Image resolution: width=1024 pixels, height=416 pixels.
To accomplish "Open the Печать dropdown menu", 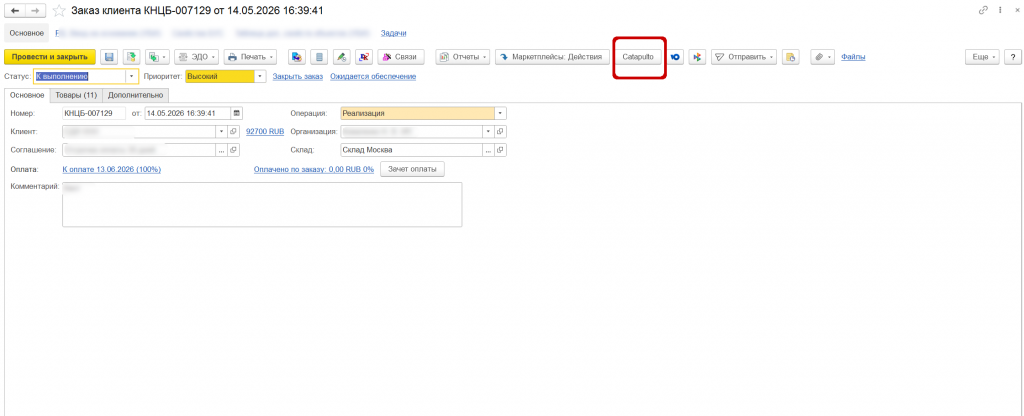I will (250, 57).
